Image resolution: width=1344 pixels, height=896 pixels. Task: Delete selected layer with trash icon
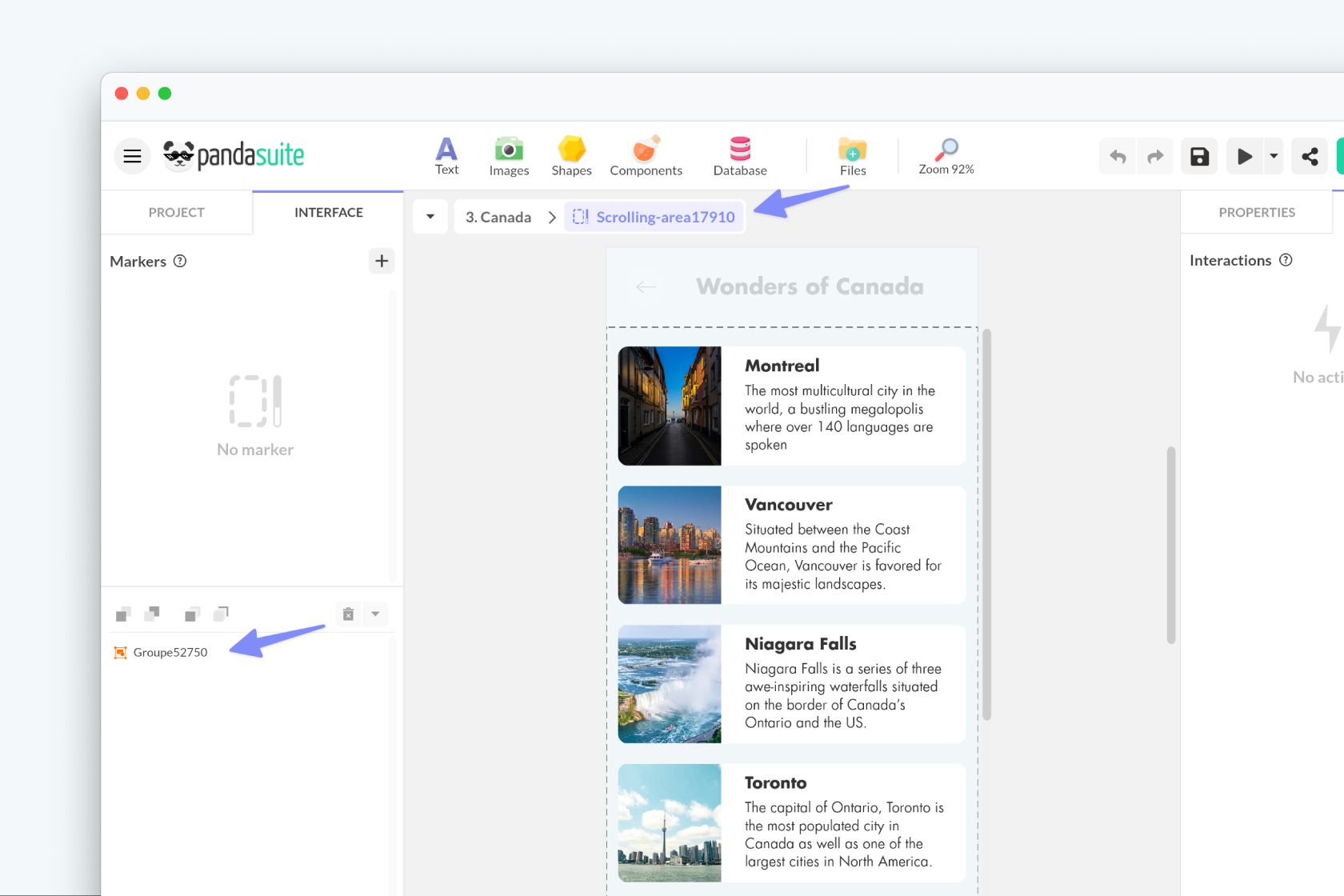pos(348,614)
